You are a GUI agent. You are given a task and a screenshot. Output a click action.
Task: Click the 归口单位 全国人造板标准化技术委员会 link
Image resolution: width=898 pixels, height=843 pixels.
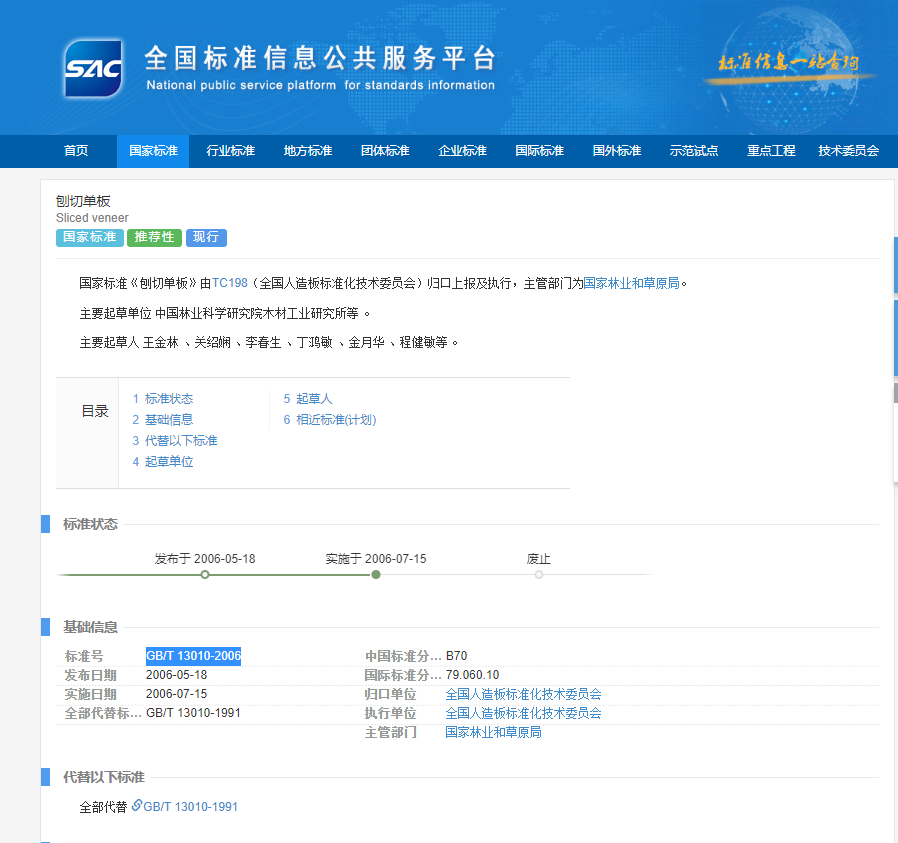tap(523, 694)
